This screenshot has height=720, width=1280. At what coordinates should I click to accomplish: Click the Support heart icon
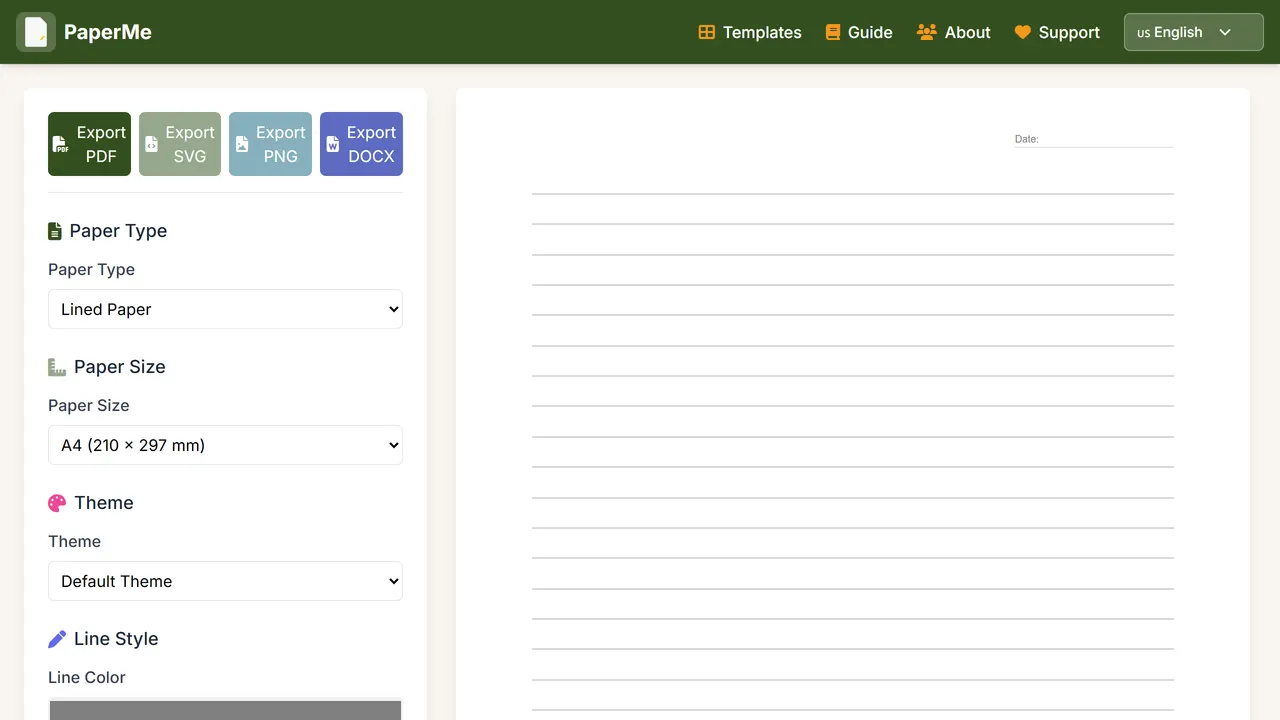1022,32
